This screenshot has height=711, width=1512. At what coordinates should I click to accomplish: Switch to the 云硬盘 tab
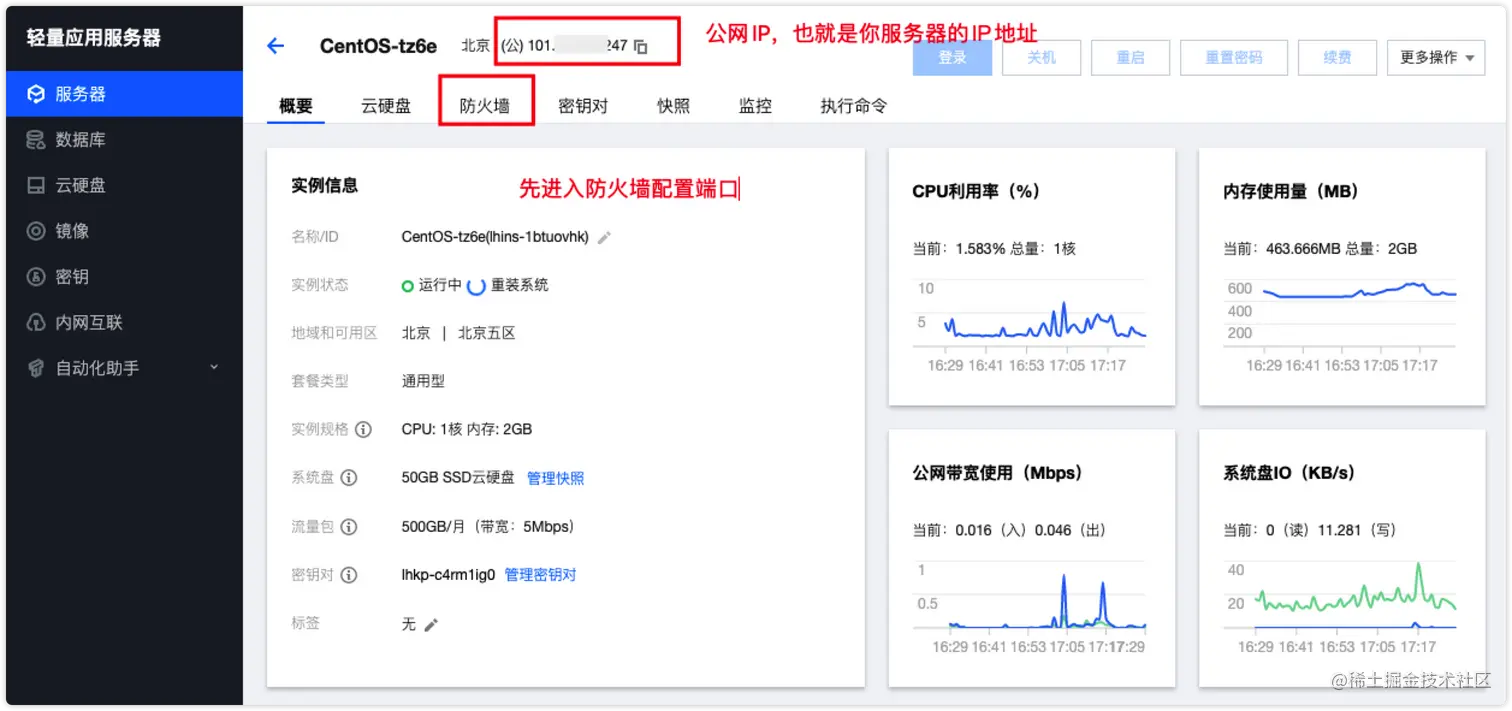pos(386,106)
